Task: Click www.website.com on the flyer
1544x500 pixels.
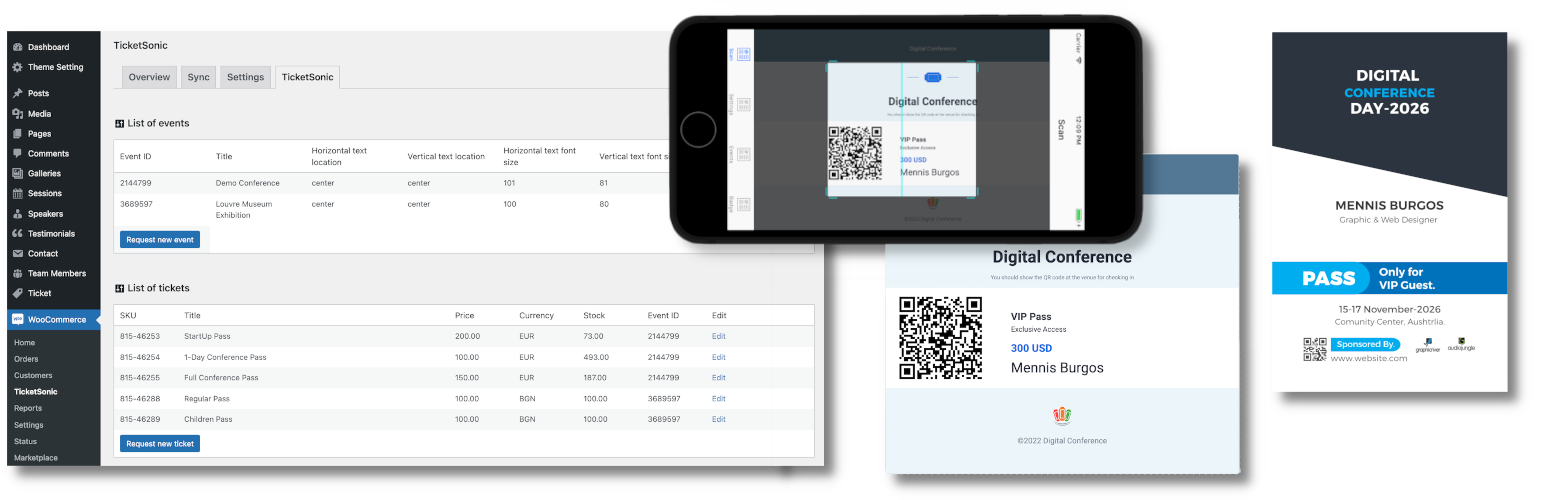Action: point(1368,358)
